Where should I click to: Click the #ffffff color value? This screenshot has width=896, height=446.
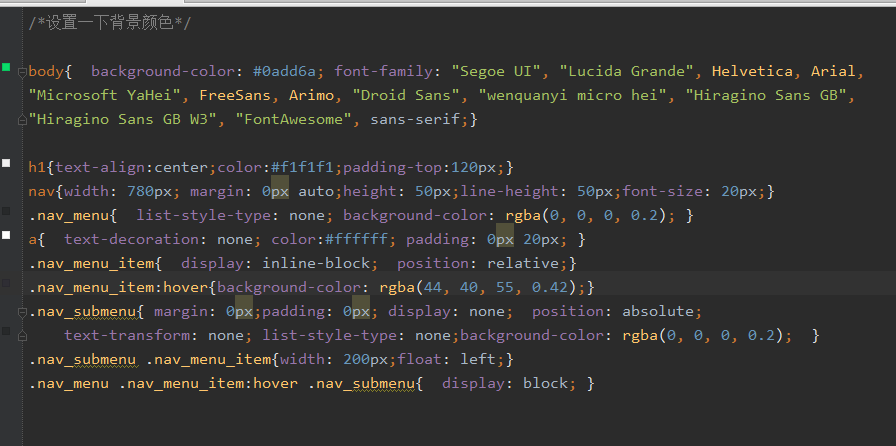(x=357, y=240)
